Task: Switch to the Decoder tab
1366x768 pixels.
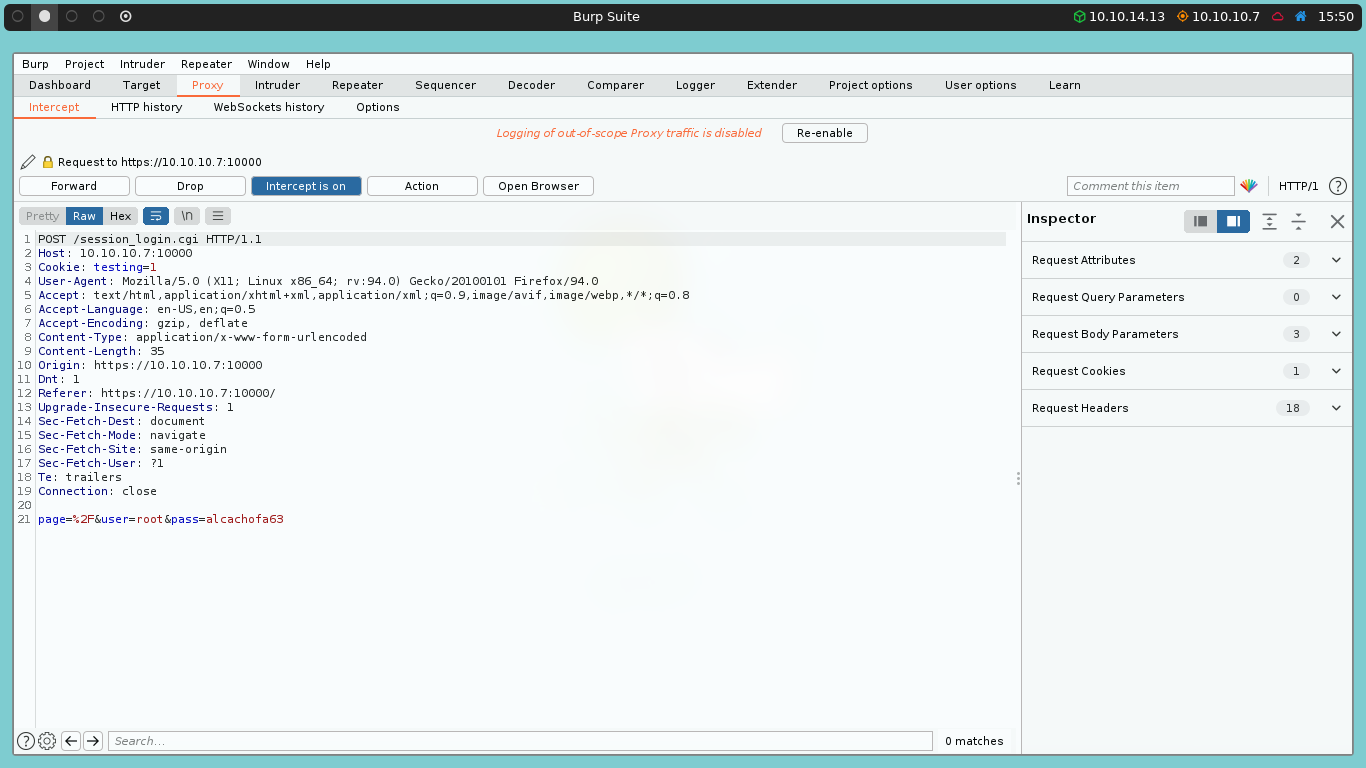Action: click(x=531, y=85)
